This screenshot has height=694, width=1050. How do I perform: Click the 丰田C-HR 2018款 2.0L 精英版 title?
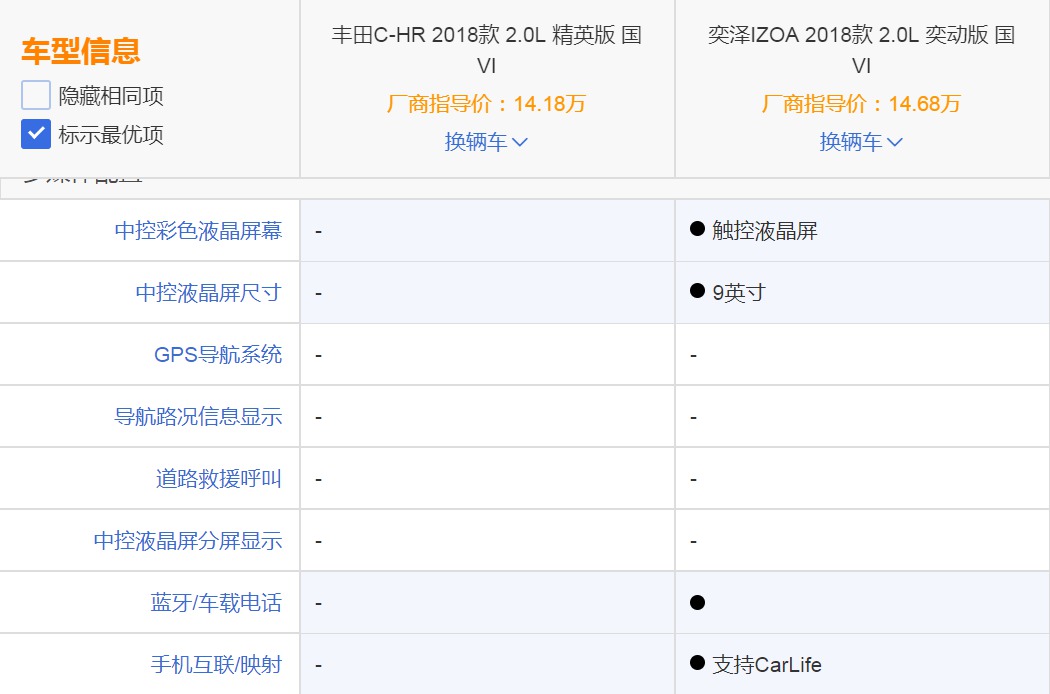(x=486, y=49)
